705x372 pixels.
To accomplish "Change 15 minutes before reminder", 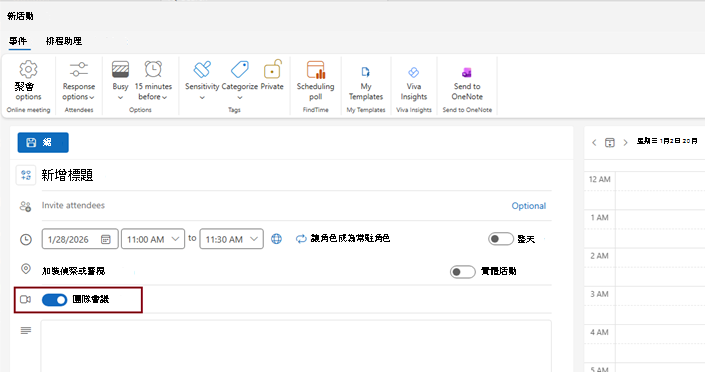I will [x=153, y=81].
